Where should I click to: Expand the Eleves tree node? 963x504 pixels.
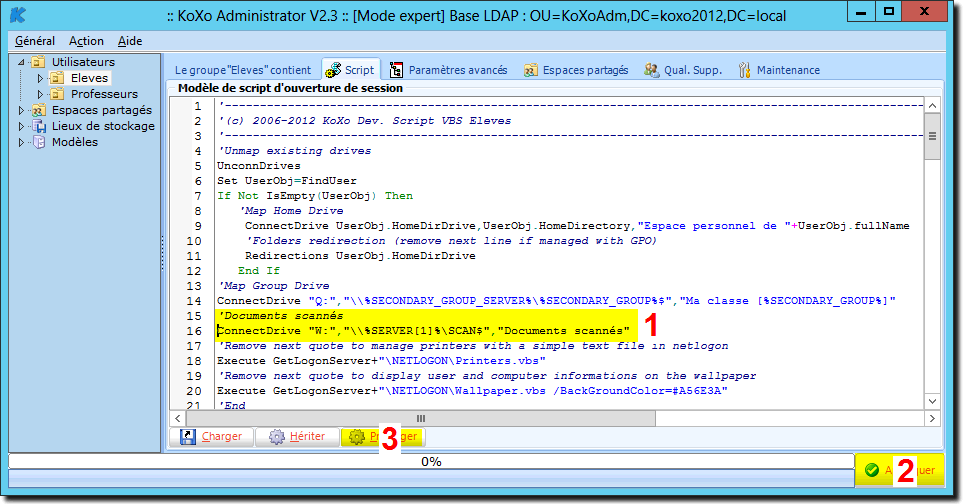[40, 78]
